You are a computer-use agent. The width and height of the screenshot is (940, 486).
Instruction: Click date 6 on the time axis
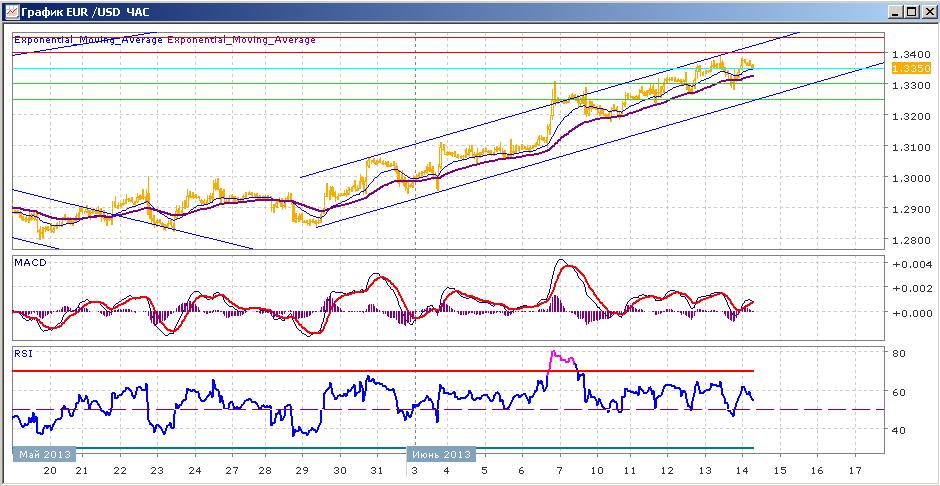pos(522,470)
